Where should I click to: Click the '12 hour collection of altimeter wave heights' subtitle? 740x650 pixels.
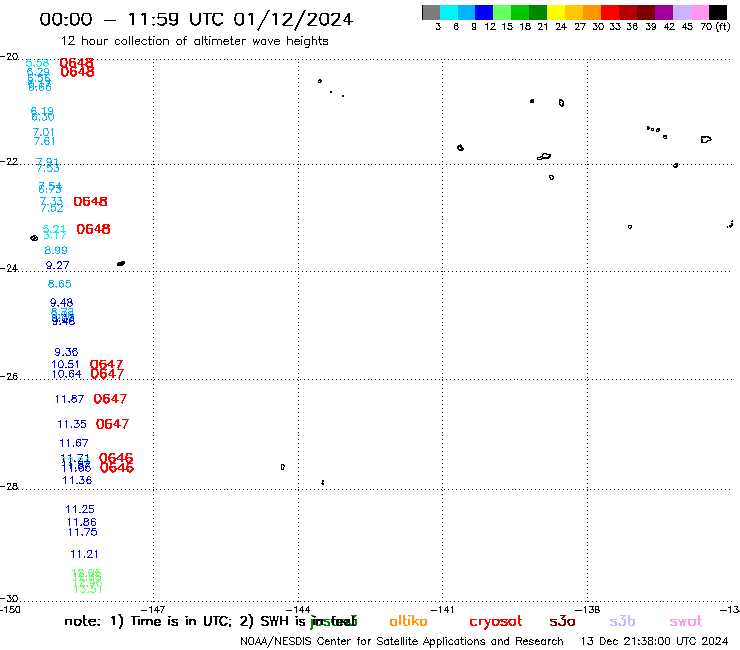tap(194, 41)
